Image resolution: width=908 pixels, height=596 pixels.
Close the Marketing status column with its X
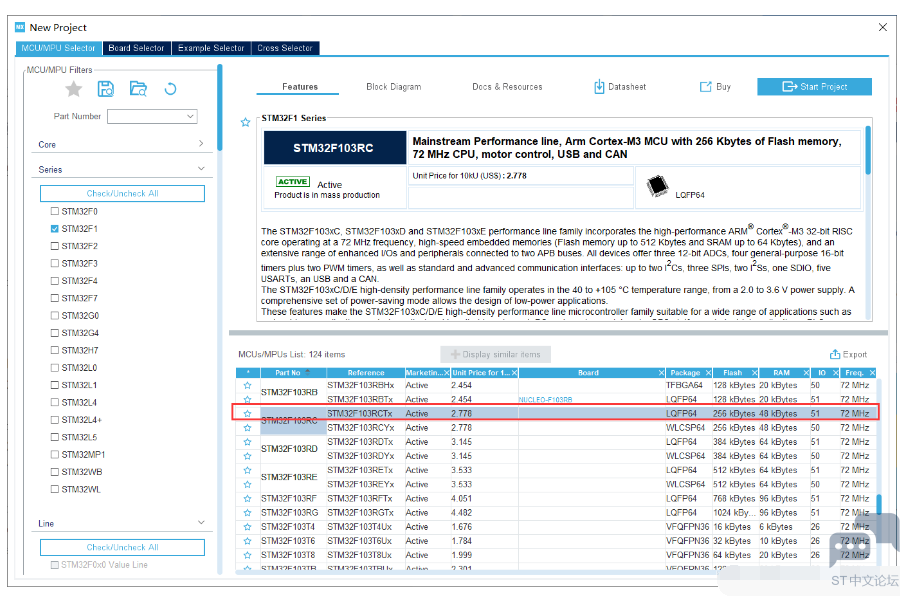click(x=447, y=372)
